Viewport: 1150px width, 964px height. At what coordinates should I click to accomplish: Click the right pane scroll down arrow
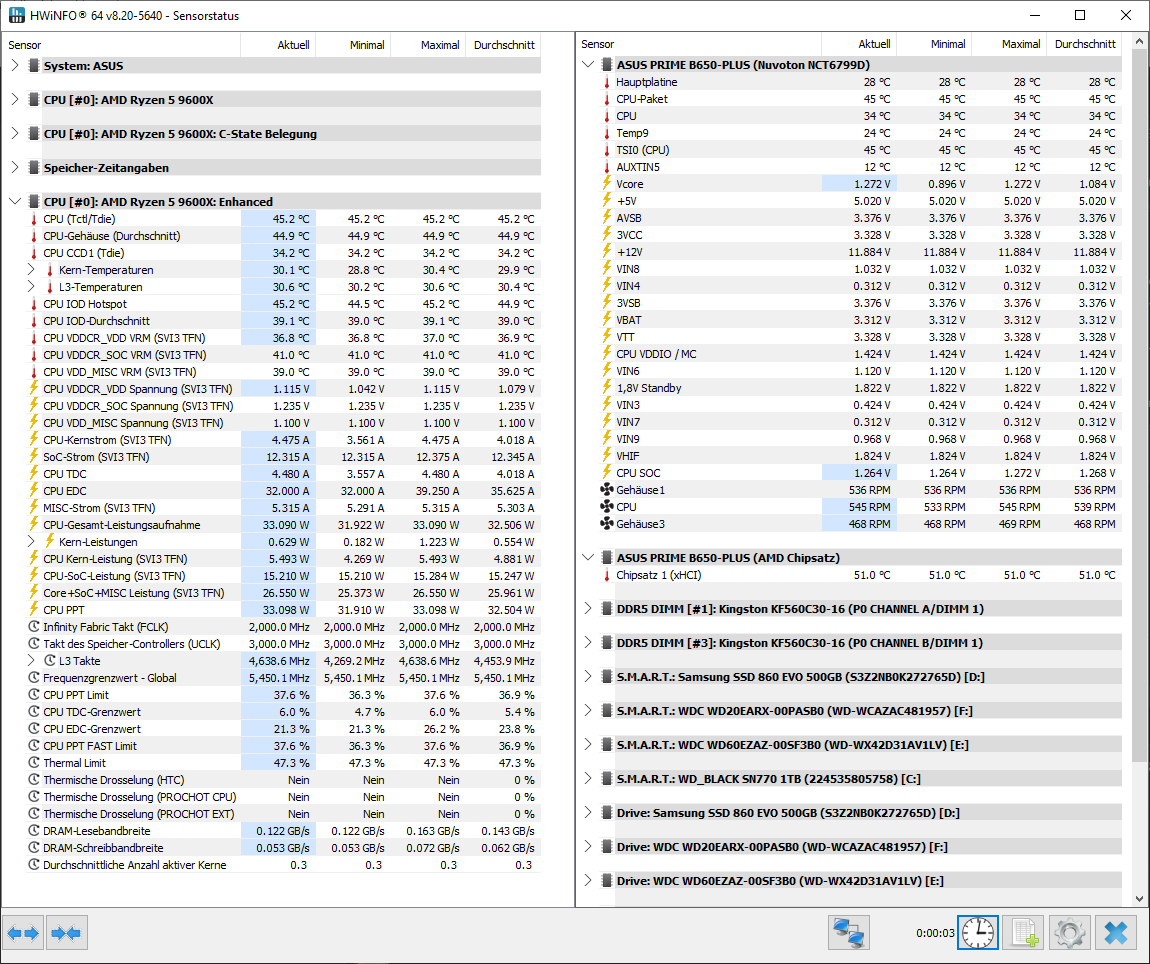(x=1139, y=899)
